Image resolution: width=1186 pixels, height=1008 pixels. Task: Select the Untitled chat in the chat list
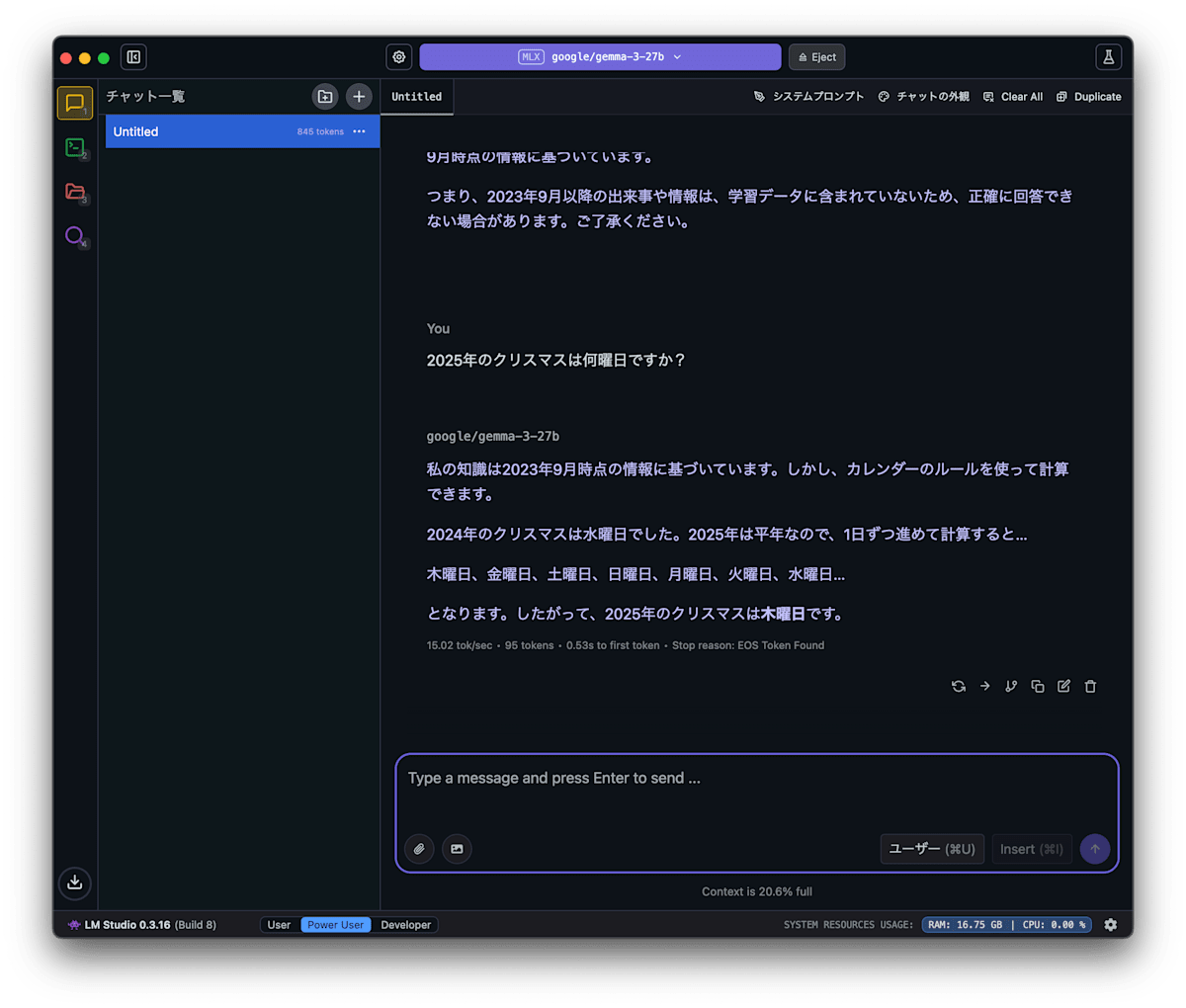click(242, 131)
